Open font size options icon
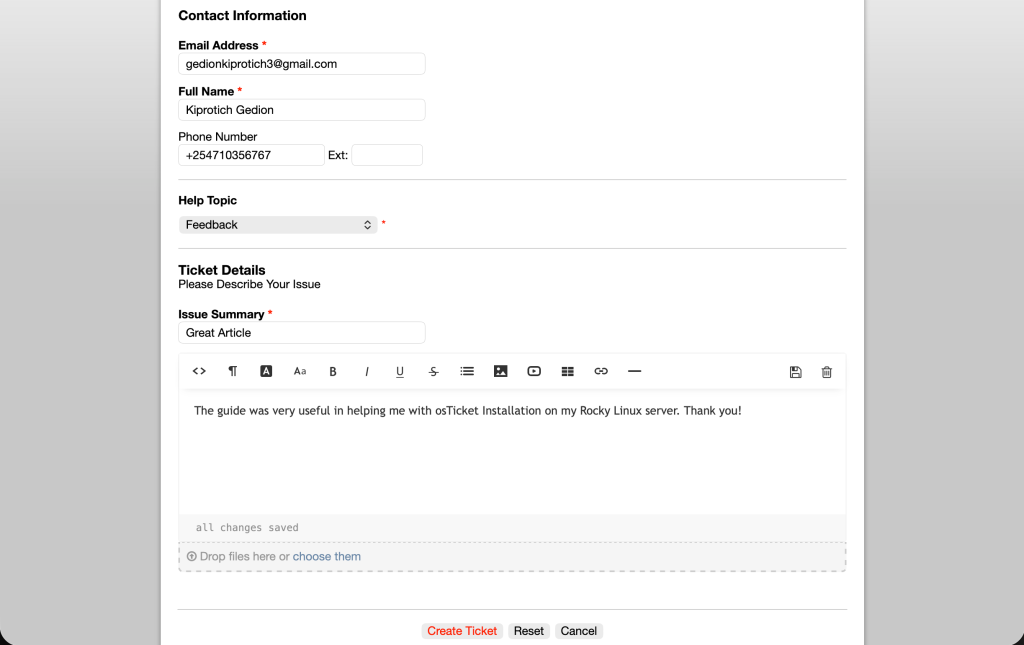The image size is (1024, 645). 300,371
